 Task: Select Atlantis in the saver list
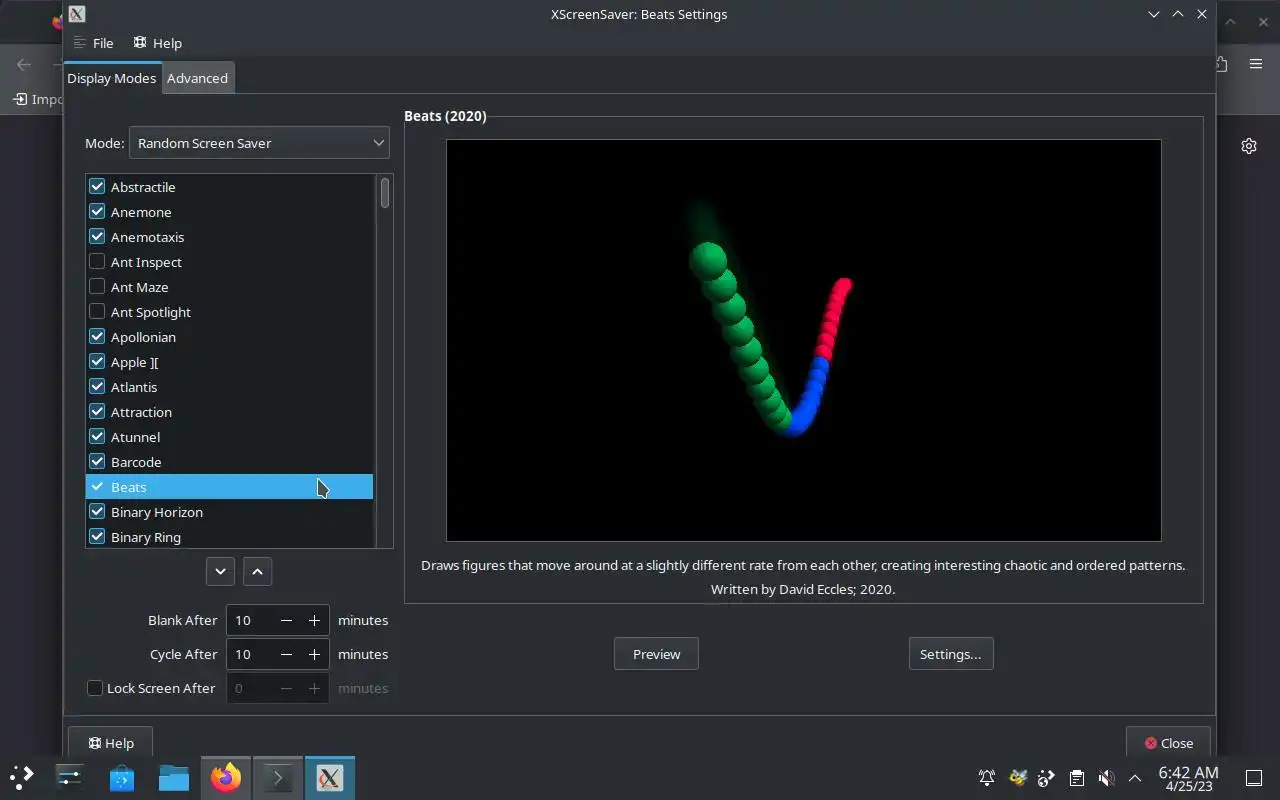tap(229, 387)
